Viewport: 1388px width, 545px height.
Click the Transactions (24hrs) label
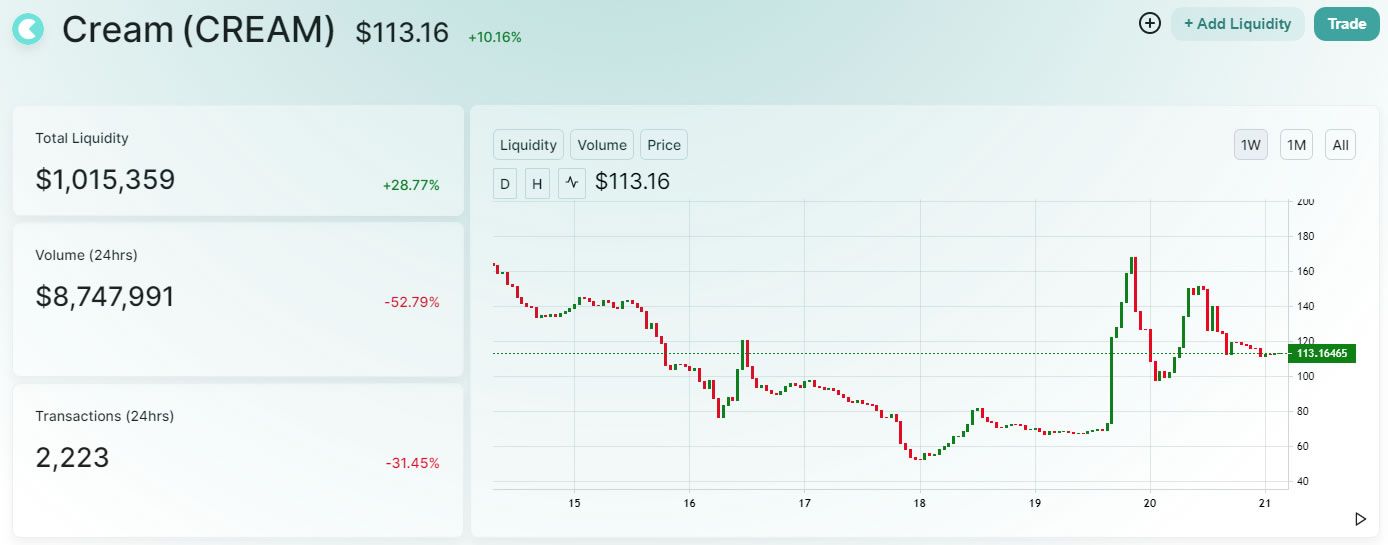point(105,416)
